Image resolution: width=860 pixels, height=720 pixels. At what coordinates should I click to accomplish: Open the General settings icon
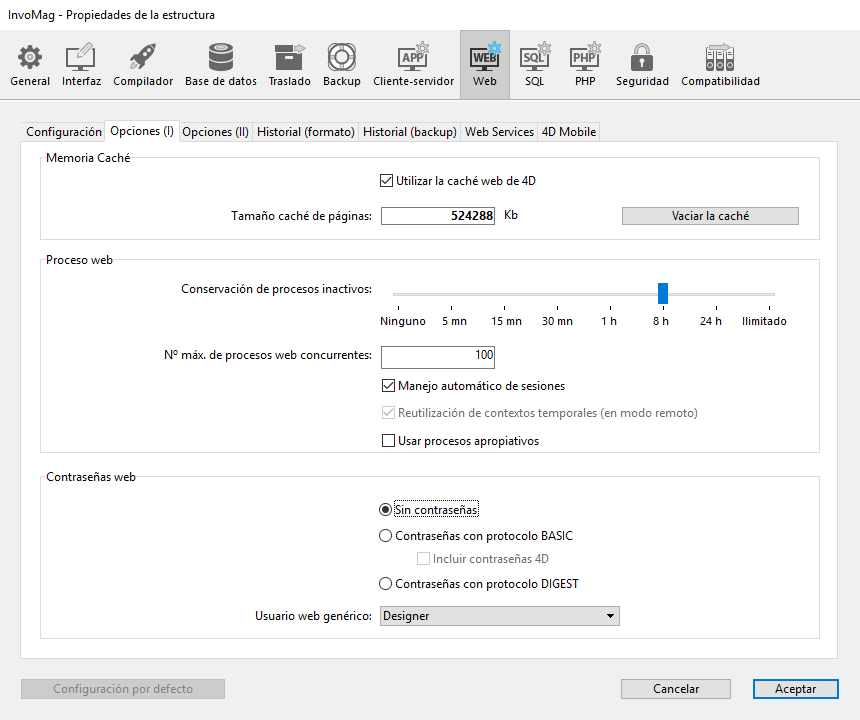tap(30, 65)
